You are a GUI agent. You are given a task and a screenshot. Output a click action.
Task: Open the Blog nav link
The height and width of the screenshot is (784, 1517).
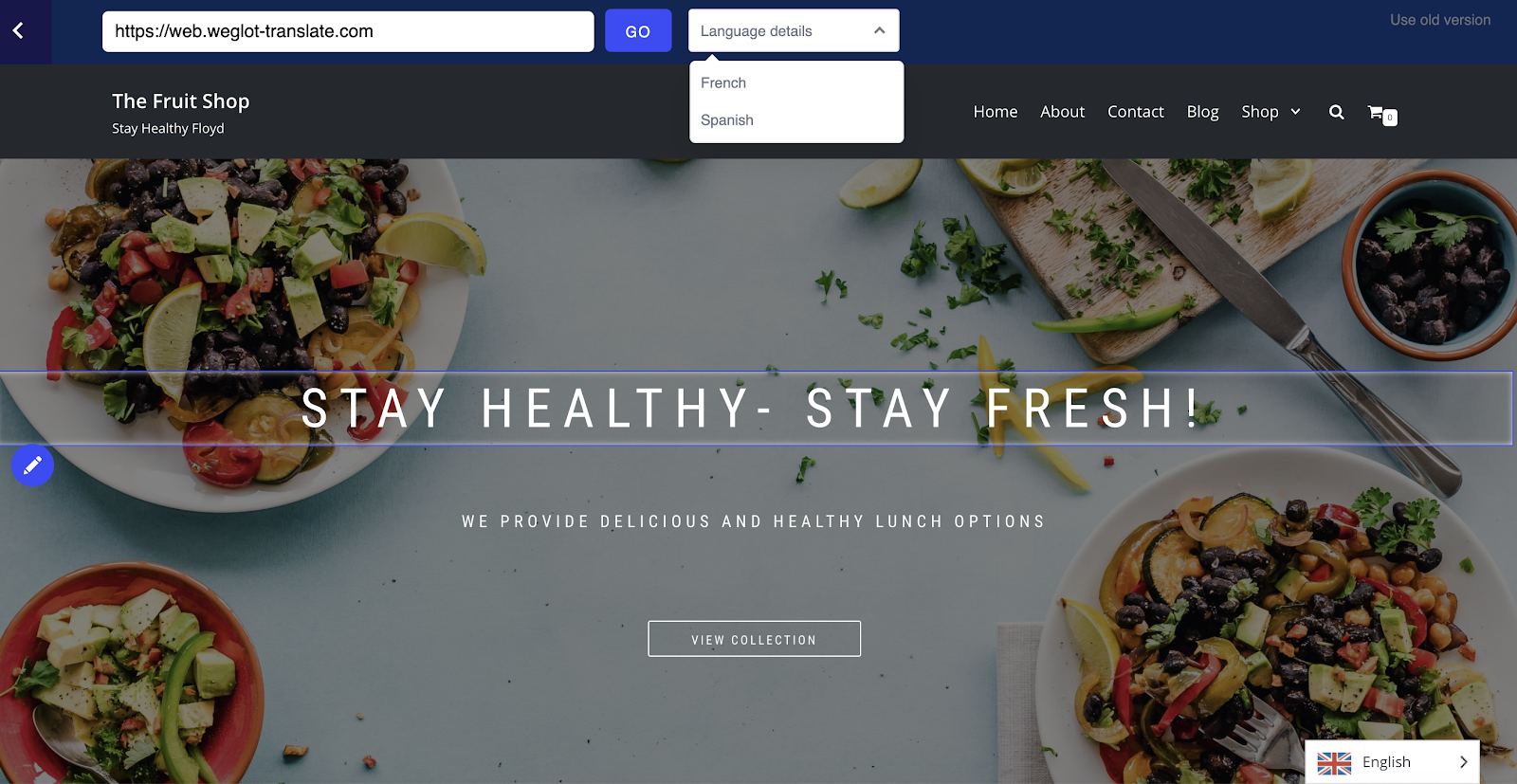click(x=1202, y=112)
